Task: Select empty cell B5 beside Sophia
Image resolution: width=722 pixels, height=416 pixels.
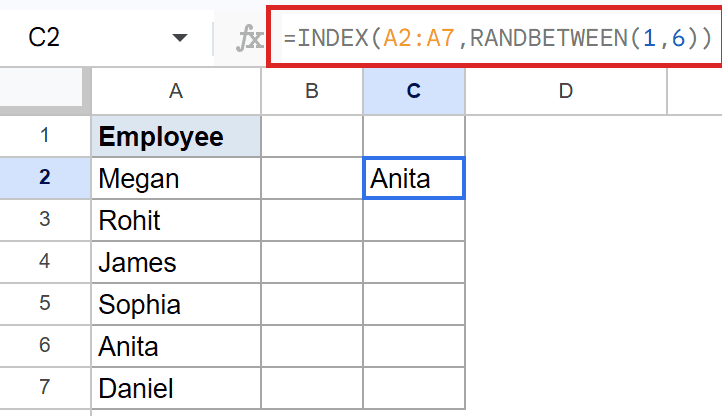Action: [x=312, y=304]
